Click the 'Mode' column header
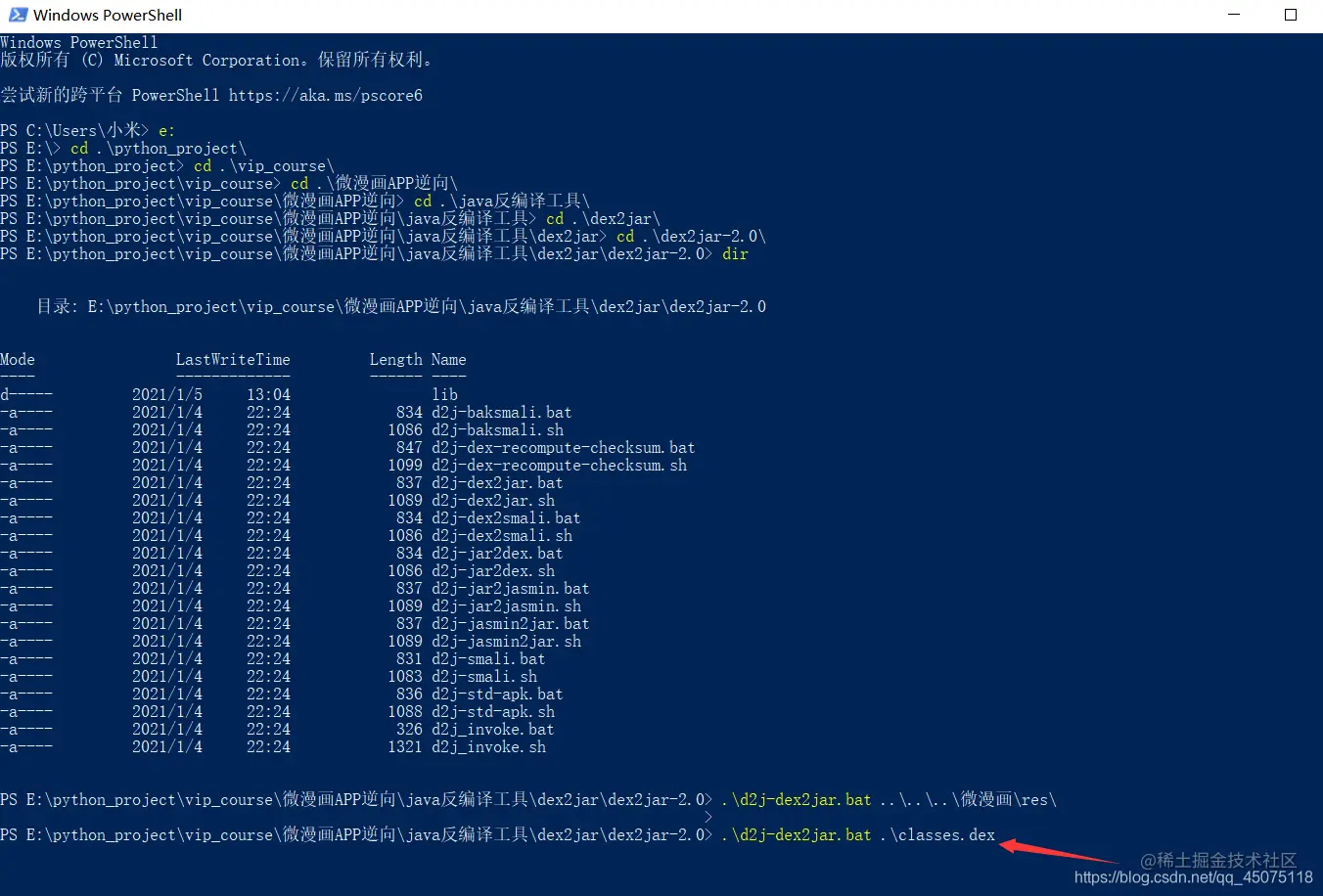 pos(18,360)
